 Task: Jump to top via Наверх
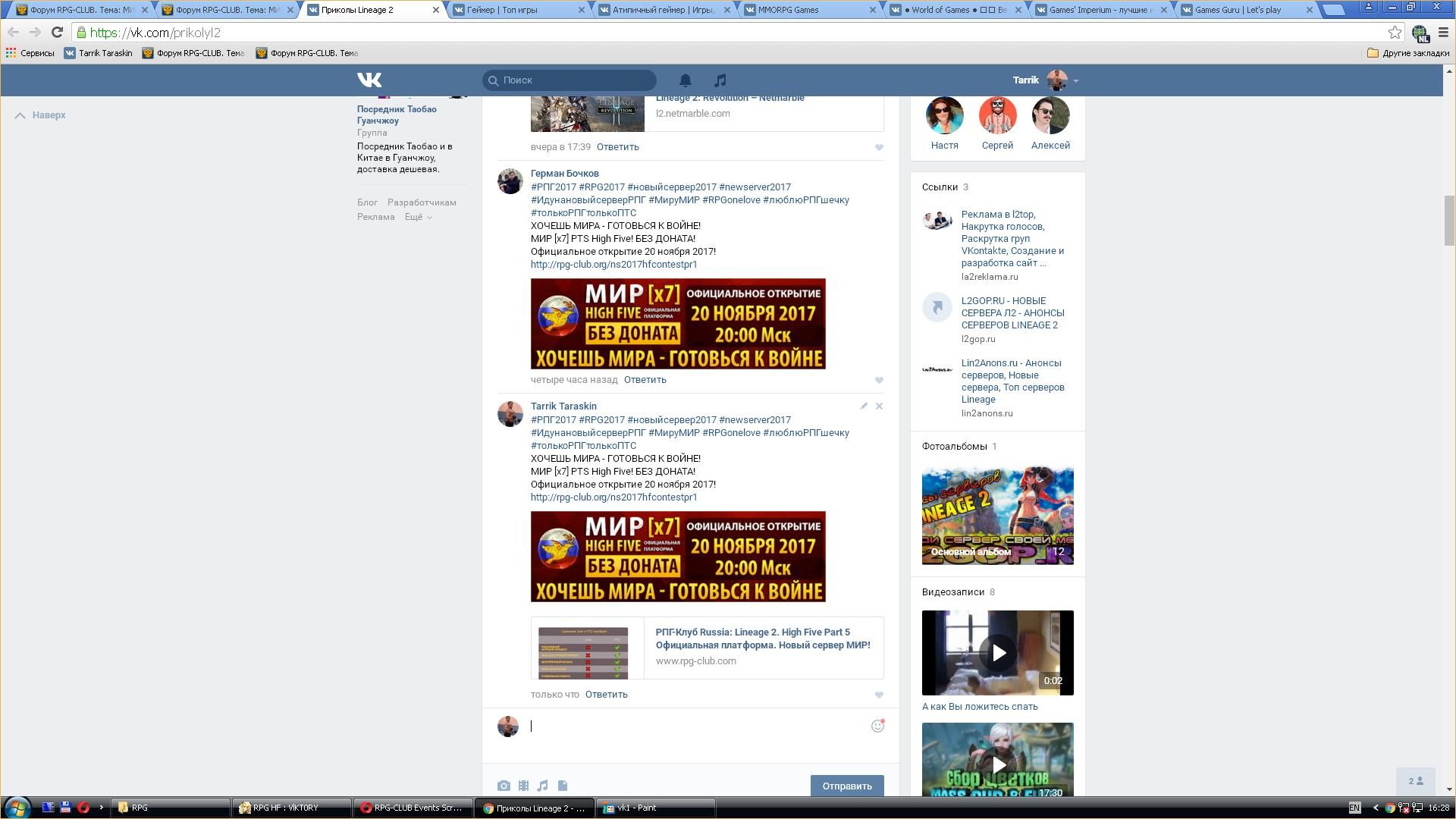[x=40, y=115]
